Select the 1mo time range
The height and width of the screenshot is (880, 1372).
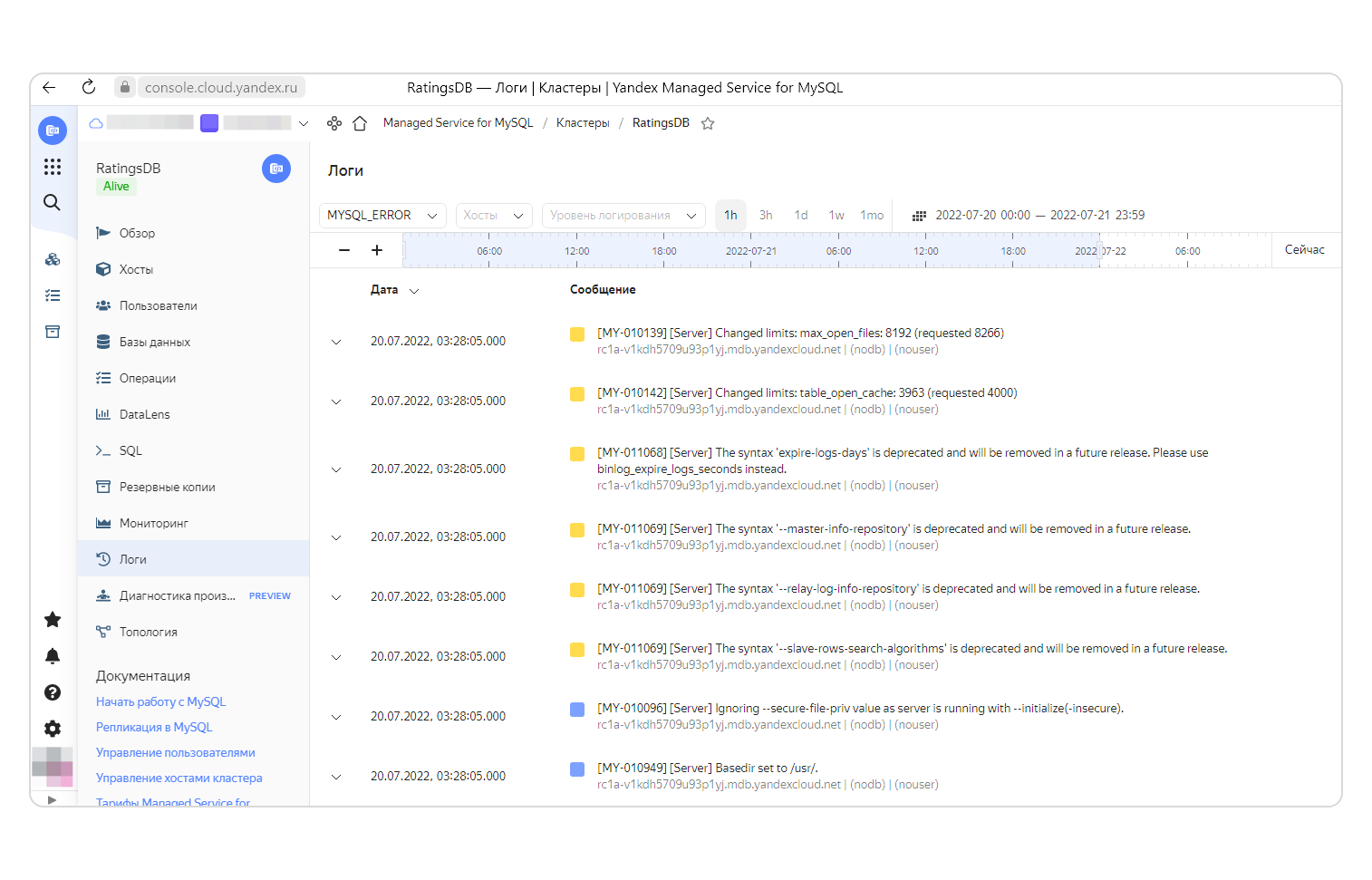point(872,216)
